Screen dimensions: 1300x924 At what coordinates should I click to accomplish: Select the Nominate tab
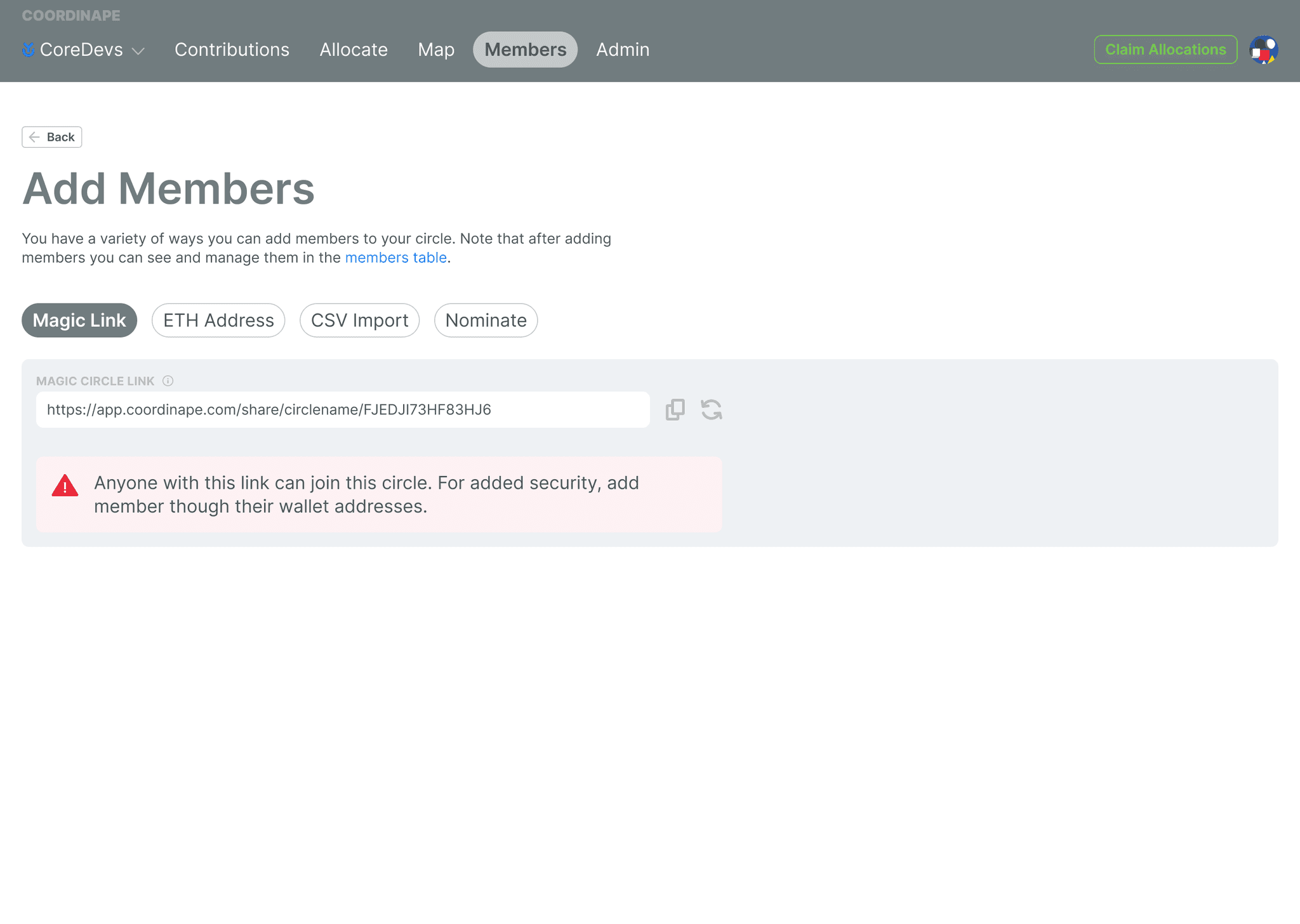(486, 320)
